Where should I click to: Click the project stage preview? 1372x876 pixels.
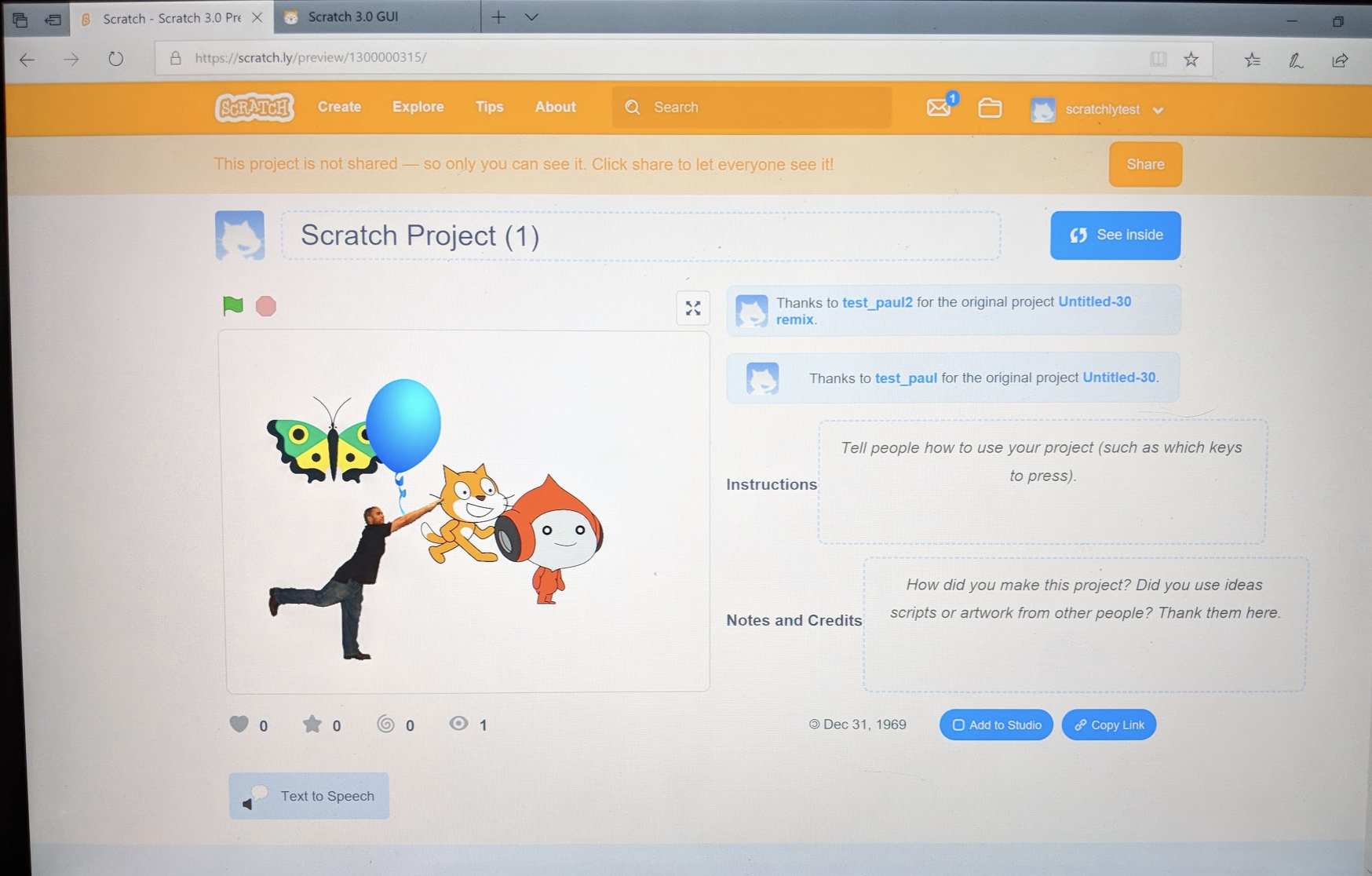point(467,512)
